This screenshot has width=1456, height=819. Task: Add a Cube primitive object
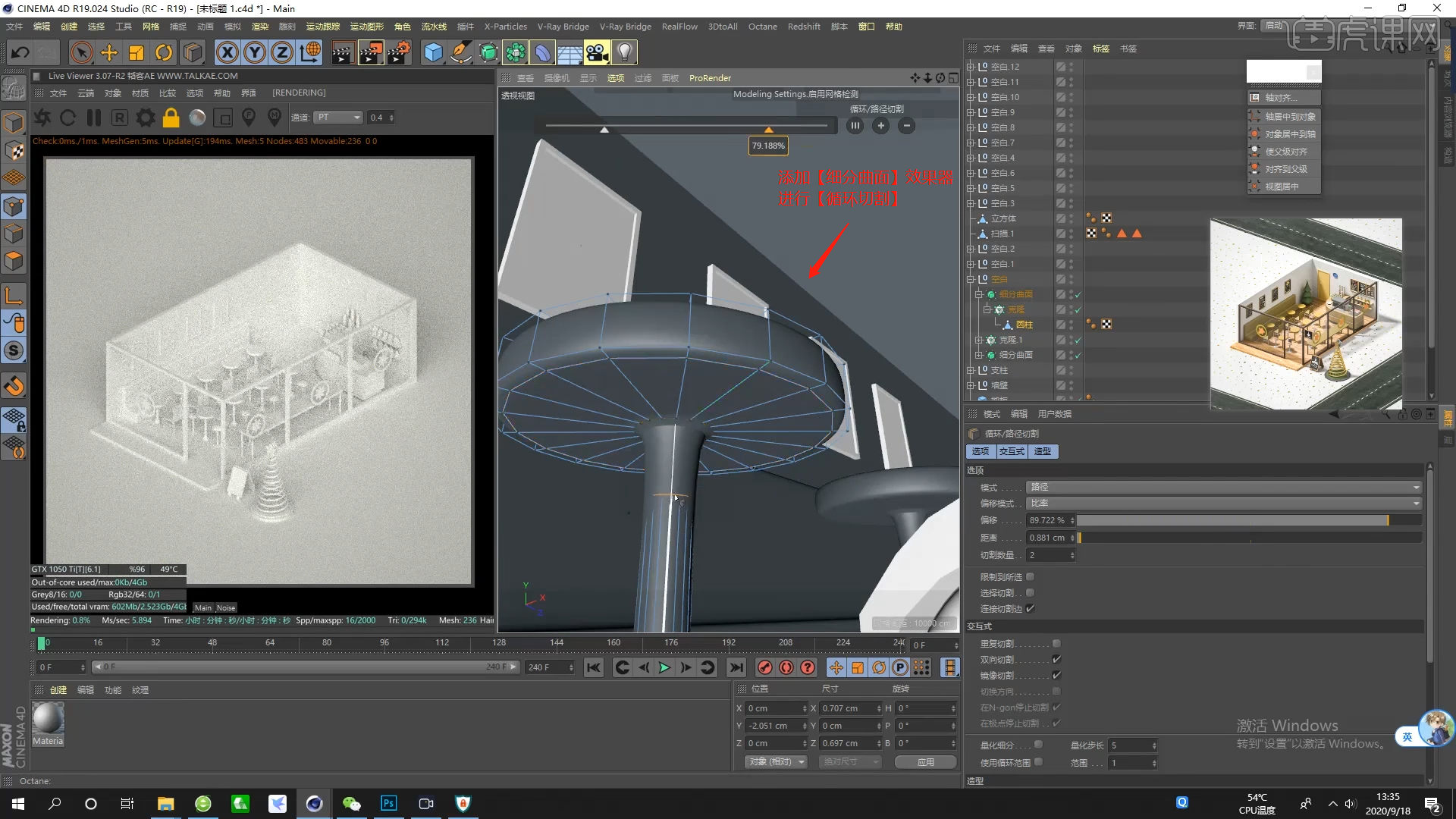click(433, 52)
